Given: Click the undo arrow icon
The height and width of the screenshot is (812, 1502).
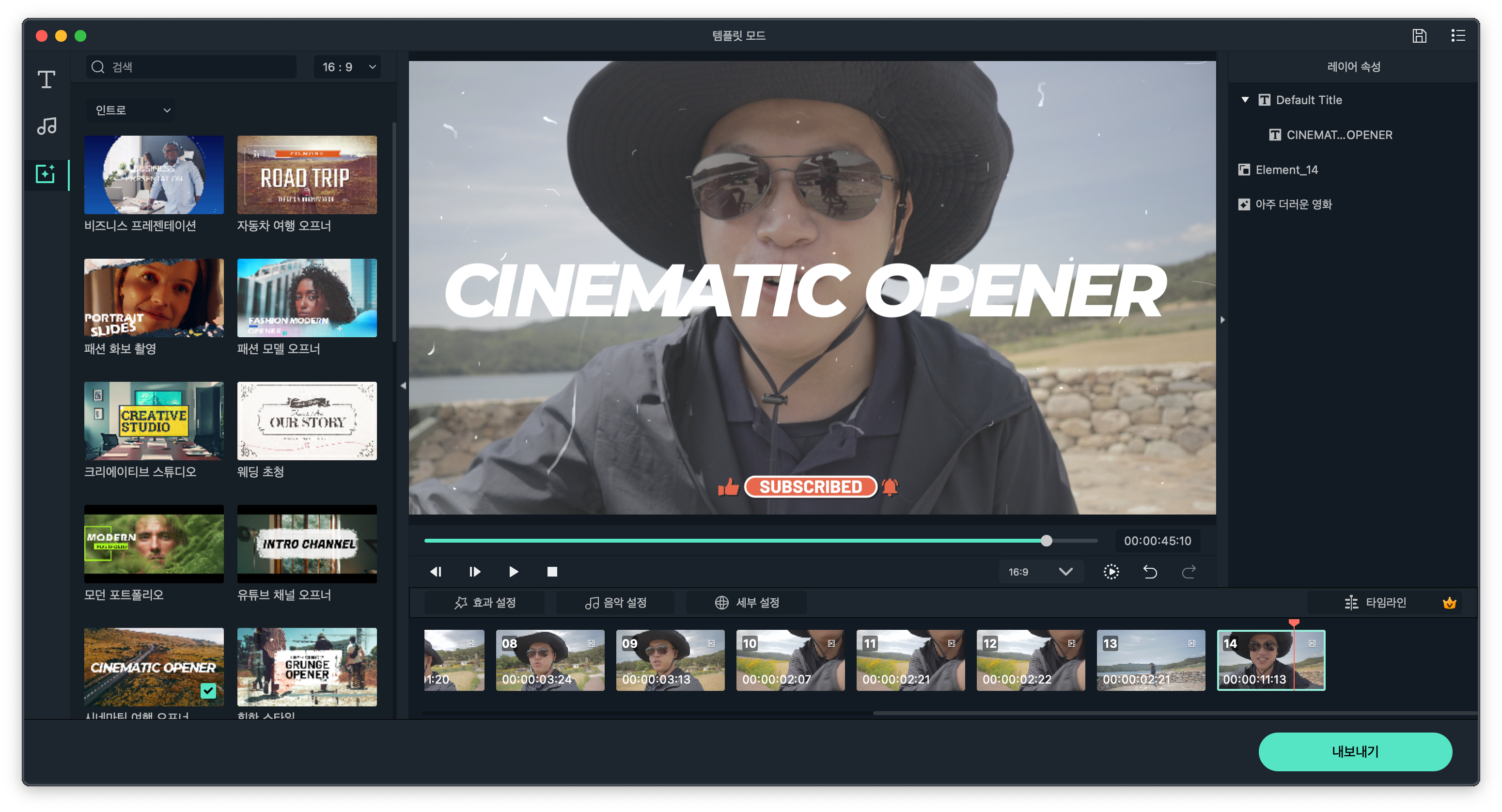Looking at the screenshot, I should coord(1150,572).
